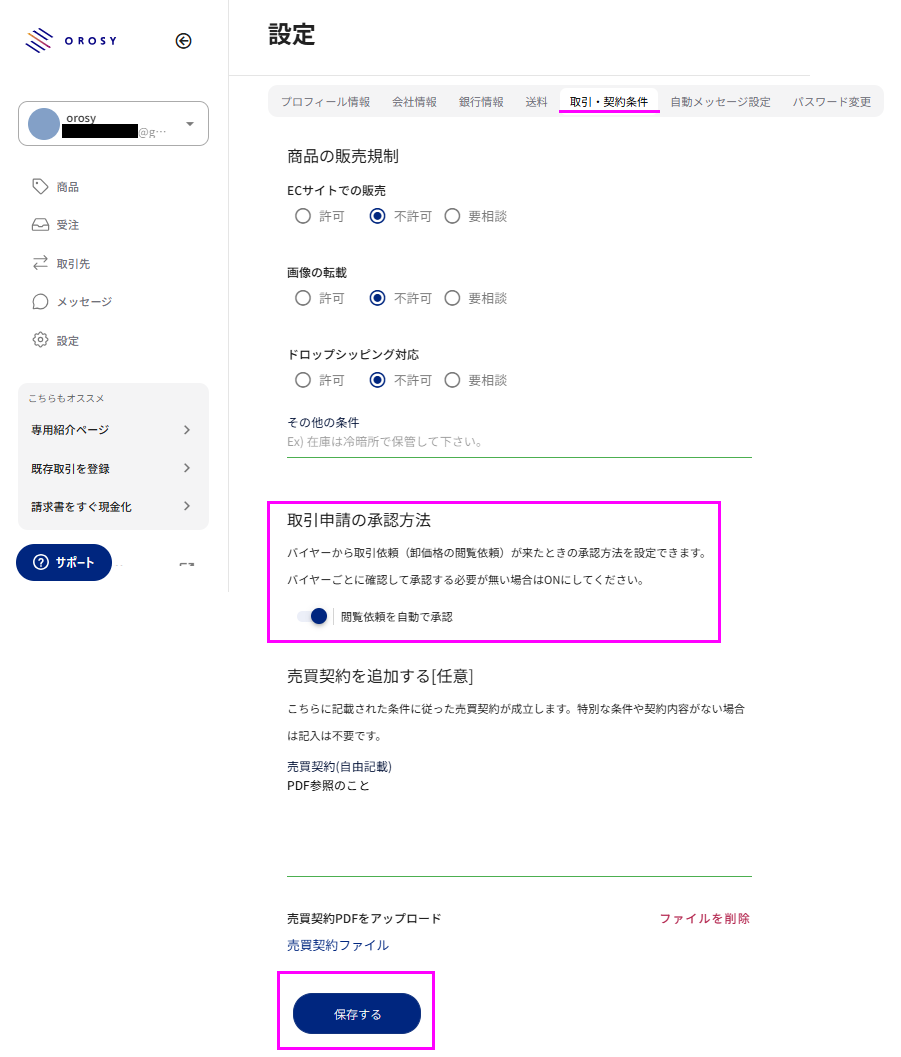This screenshot has height=1057, width=901.
Task: Switch to the 会社情報 tab
Action: [414, 102]
